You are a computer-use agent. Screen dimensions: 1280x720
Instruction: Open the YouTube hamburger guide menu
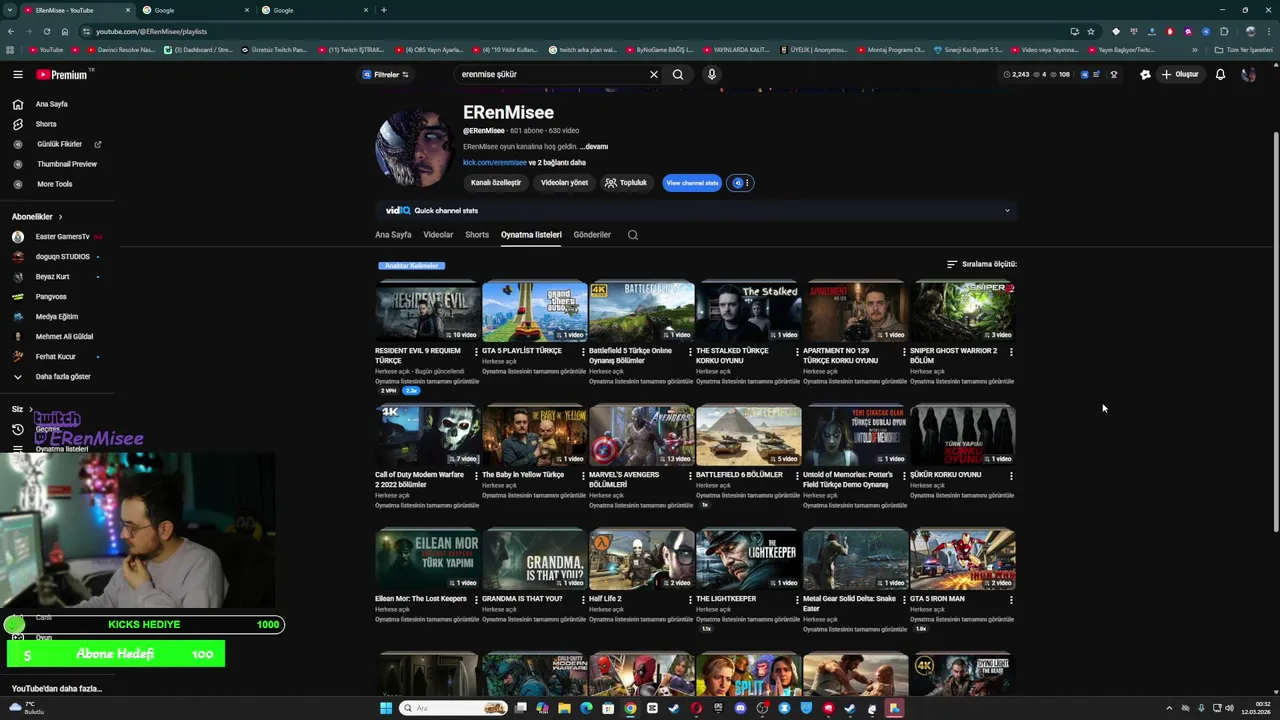(x=18, y=74)
